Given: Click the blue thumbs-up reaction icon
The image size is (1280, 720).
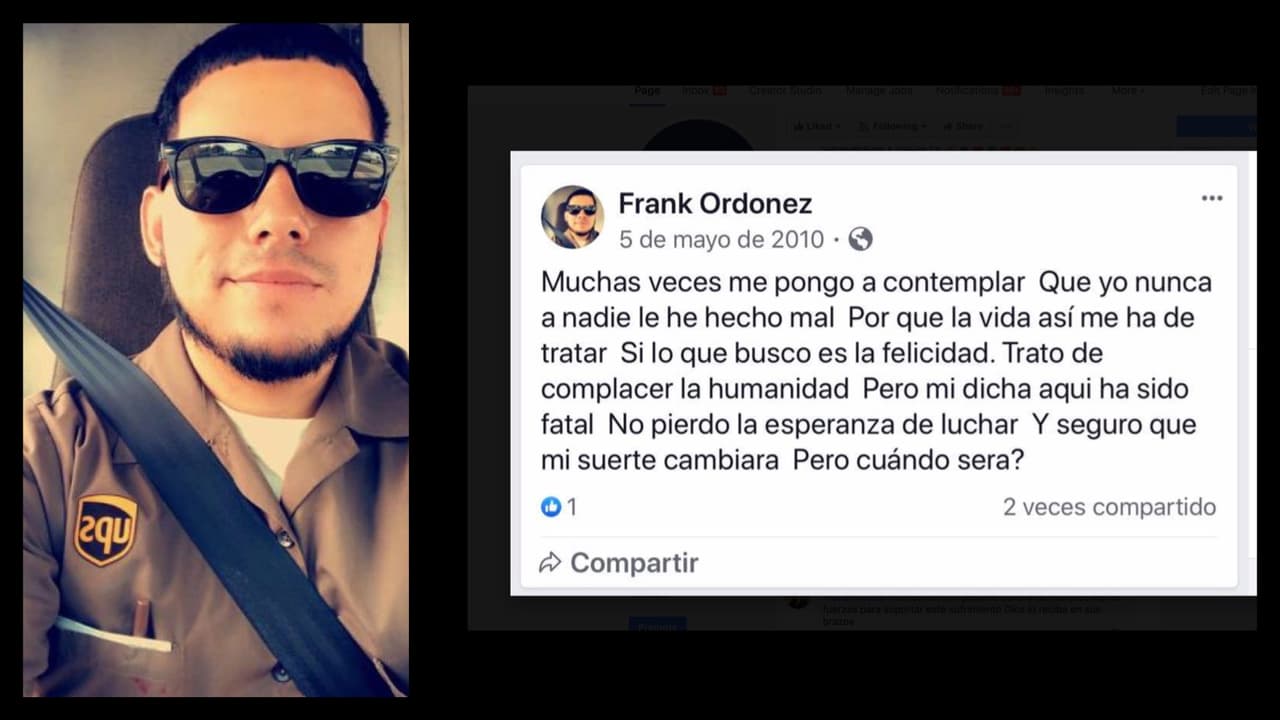Looking at the screenshot, I should tap(551, 507).
